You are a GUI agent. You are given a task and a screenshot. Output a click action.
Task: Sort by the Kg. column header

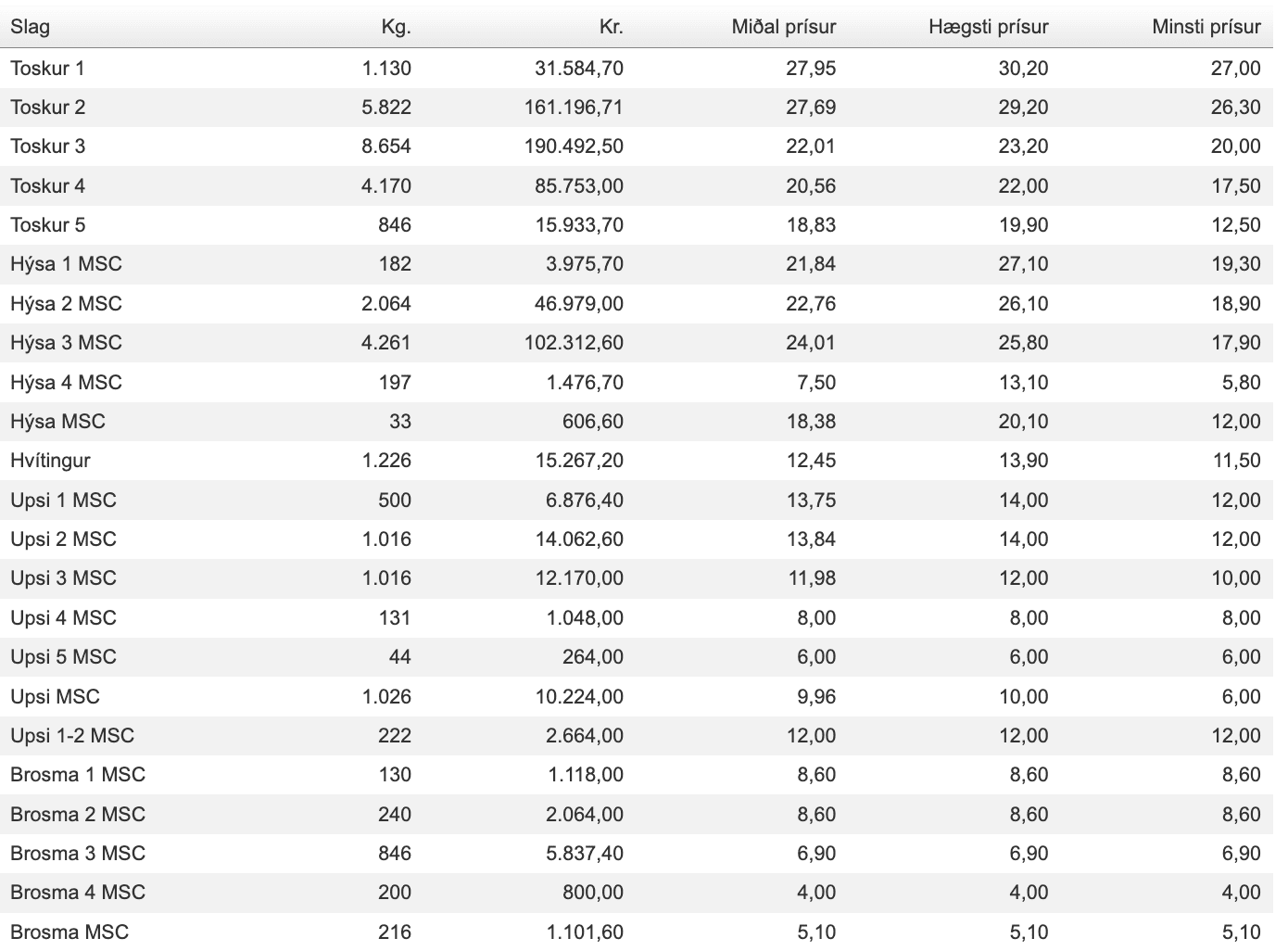coord(396,27)
